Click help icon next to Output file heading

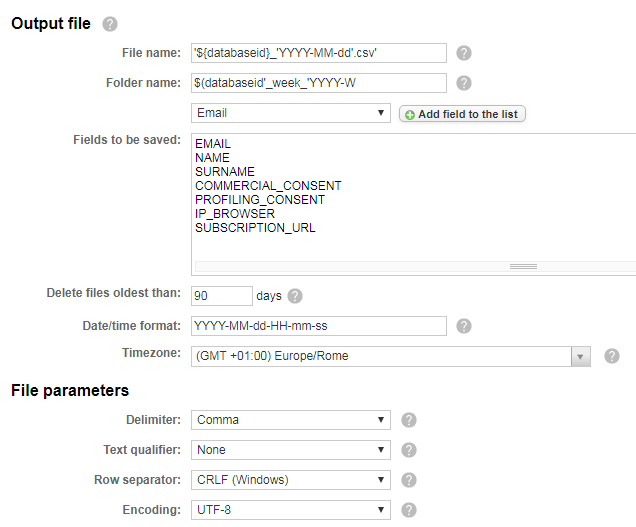(110, 23)
